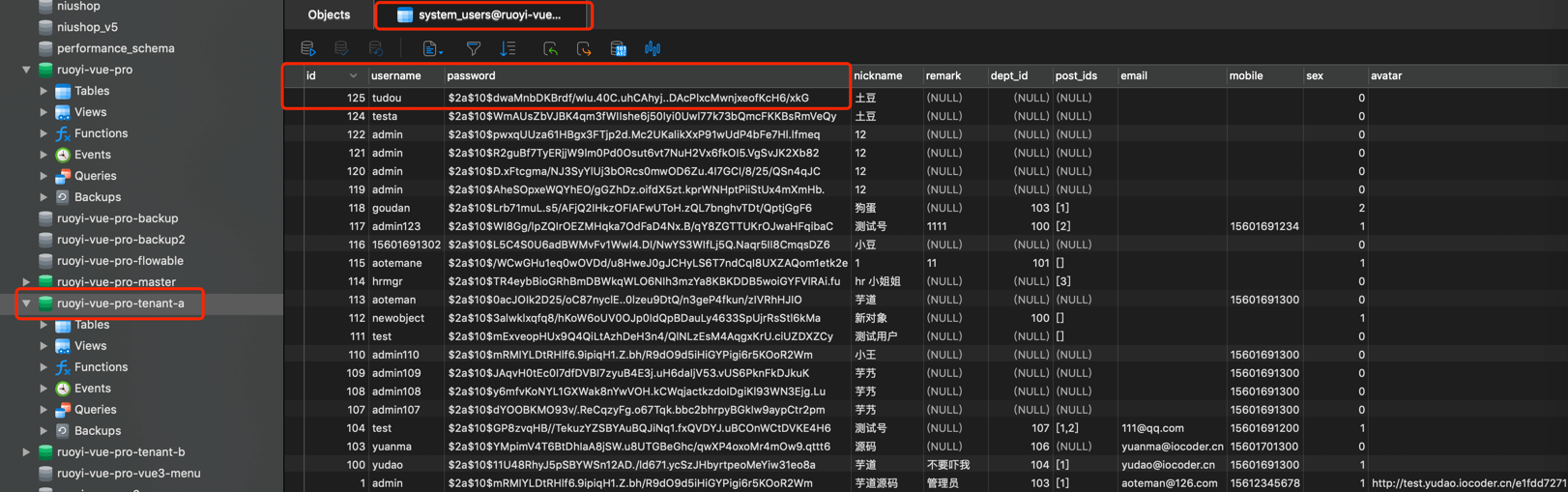Select the system_users@ruoyi-vue... tab
This screenshot has height=492, width=1568.
[x=483, y=14]
